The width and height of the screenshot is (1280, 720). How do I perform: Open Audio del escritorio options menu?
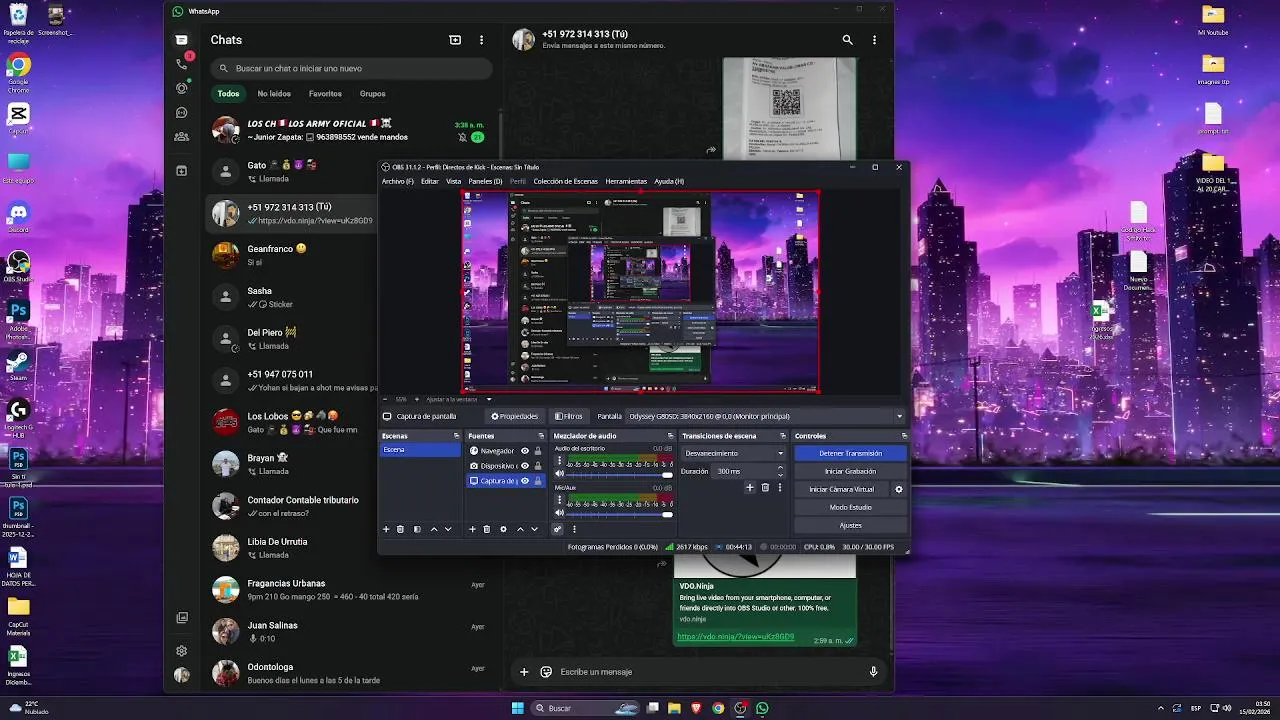click(559, 462)
